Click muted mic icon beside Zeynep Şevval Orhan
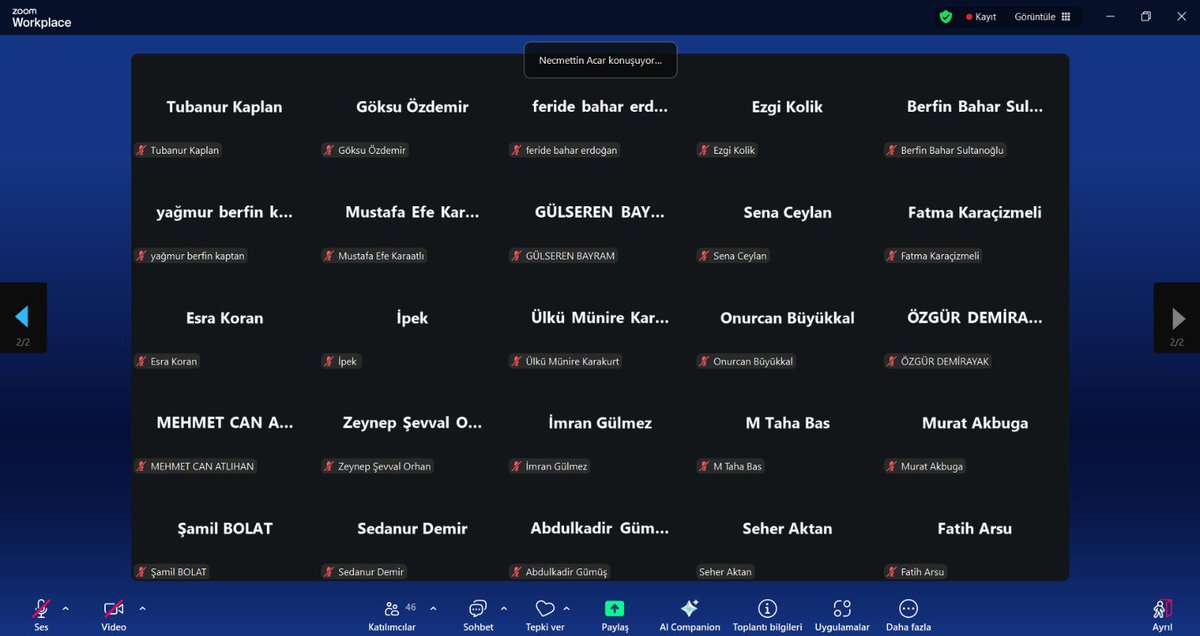The height and width of the screenshot is (636, 1200). point(329,466)
